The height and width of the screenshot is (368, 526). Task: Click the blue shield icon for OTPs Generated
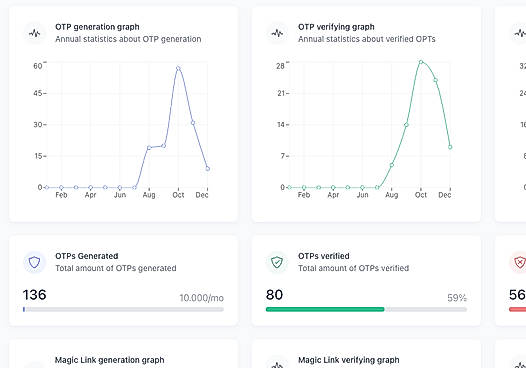pyautogui.click(x=34, y=262)
